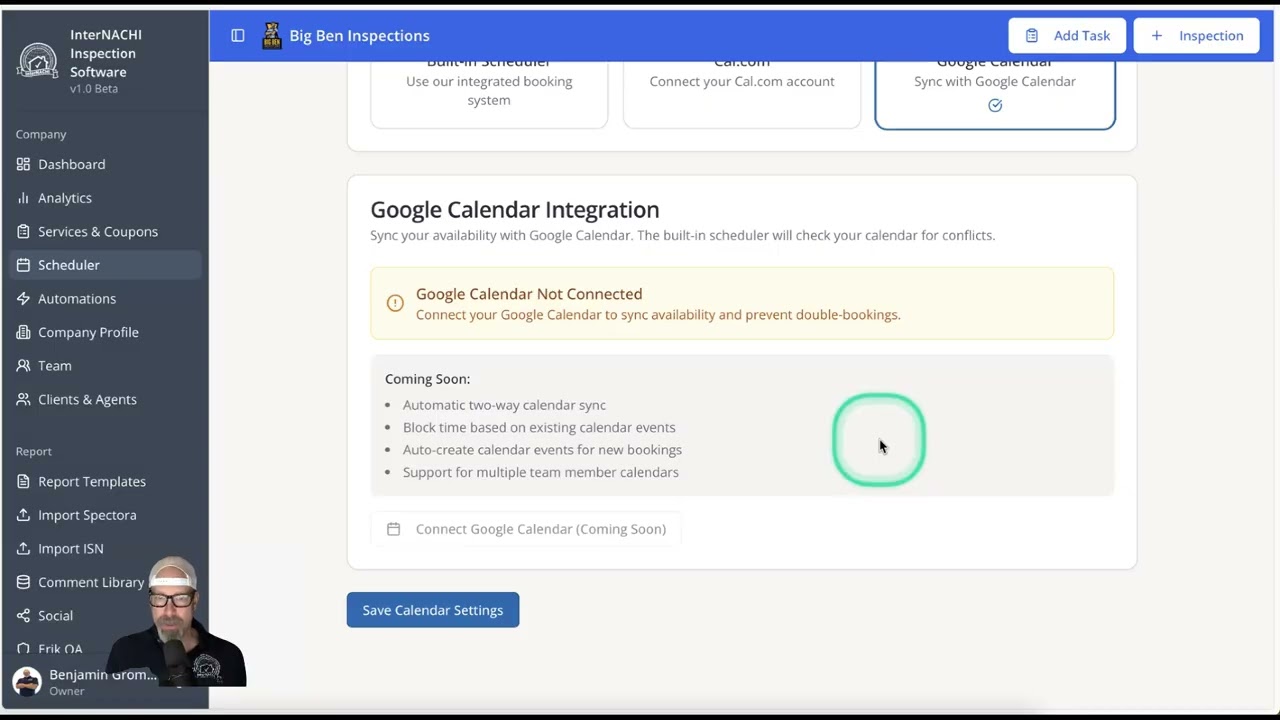Open Company Profile
Screen dimensions: 1280x720
pos(105,332)
